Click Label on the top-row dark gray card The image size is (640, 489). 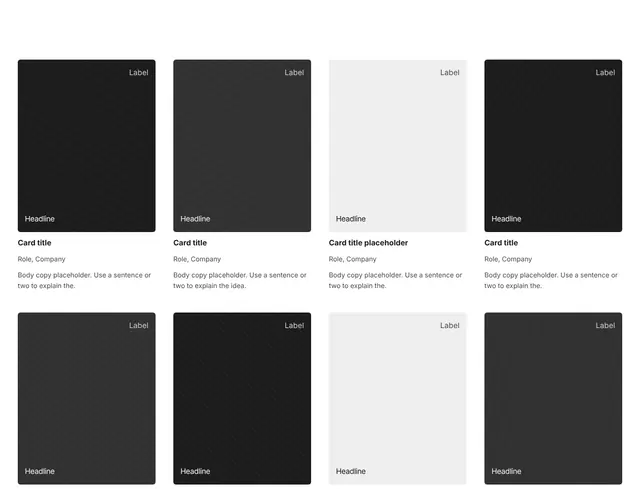[294, 73]
